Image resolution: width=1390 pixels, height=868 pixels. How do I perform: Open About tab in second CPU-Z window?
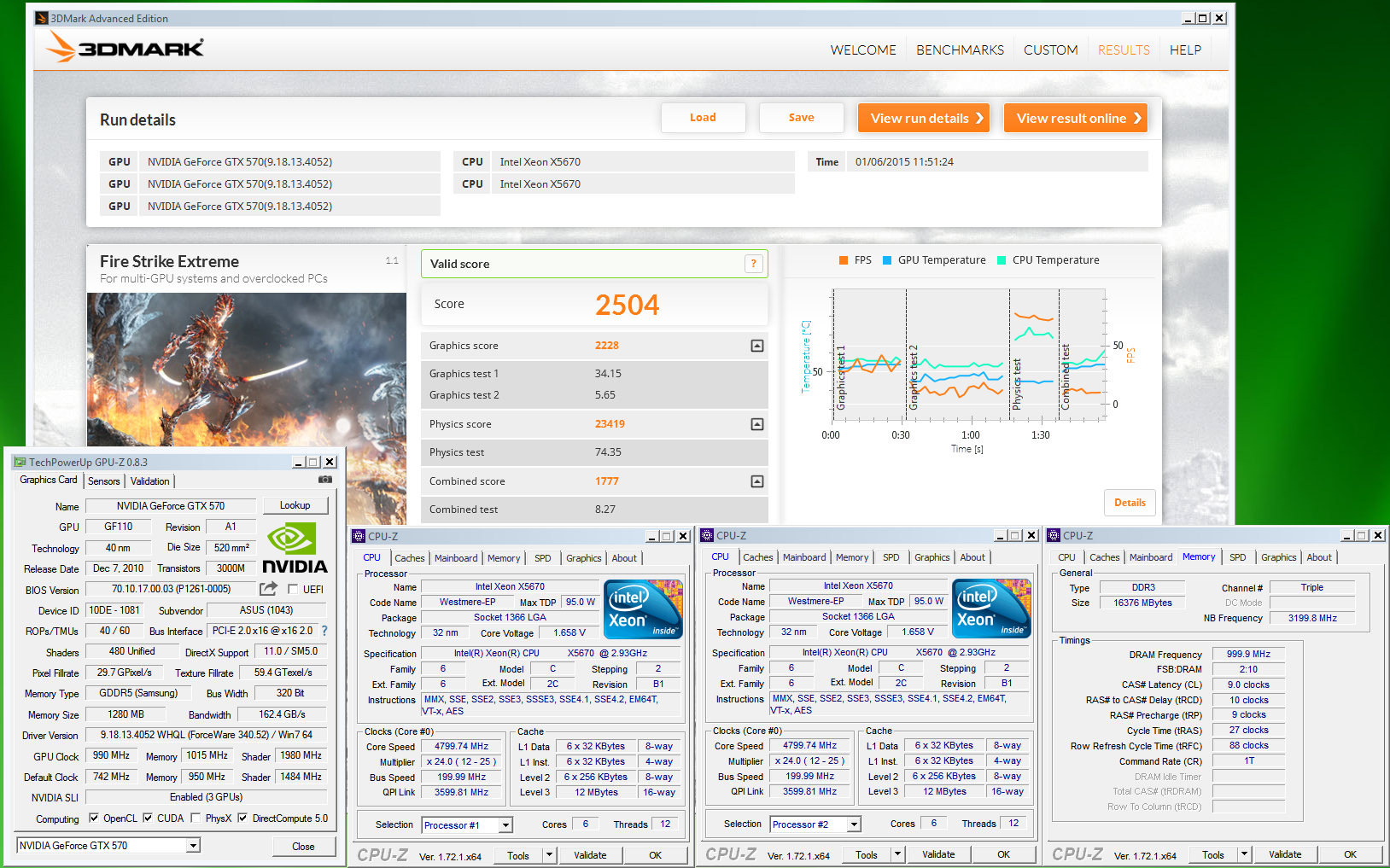(972, 557)
